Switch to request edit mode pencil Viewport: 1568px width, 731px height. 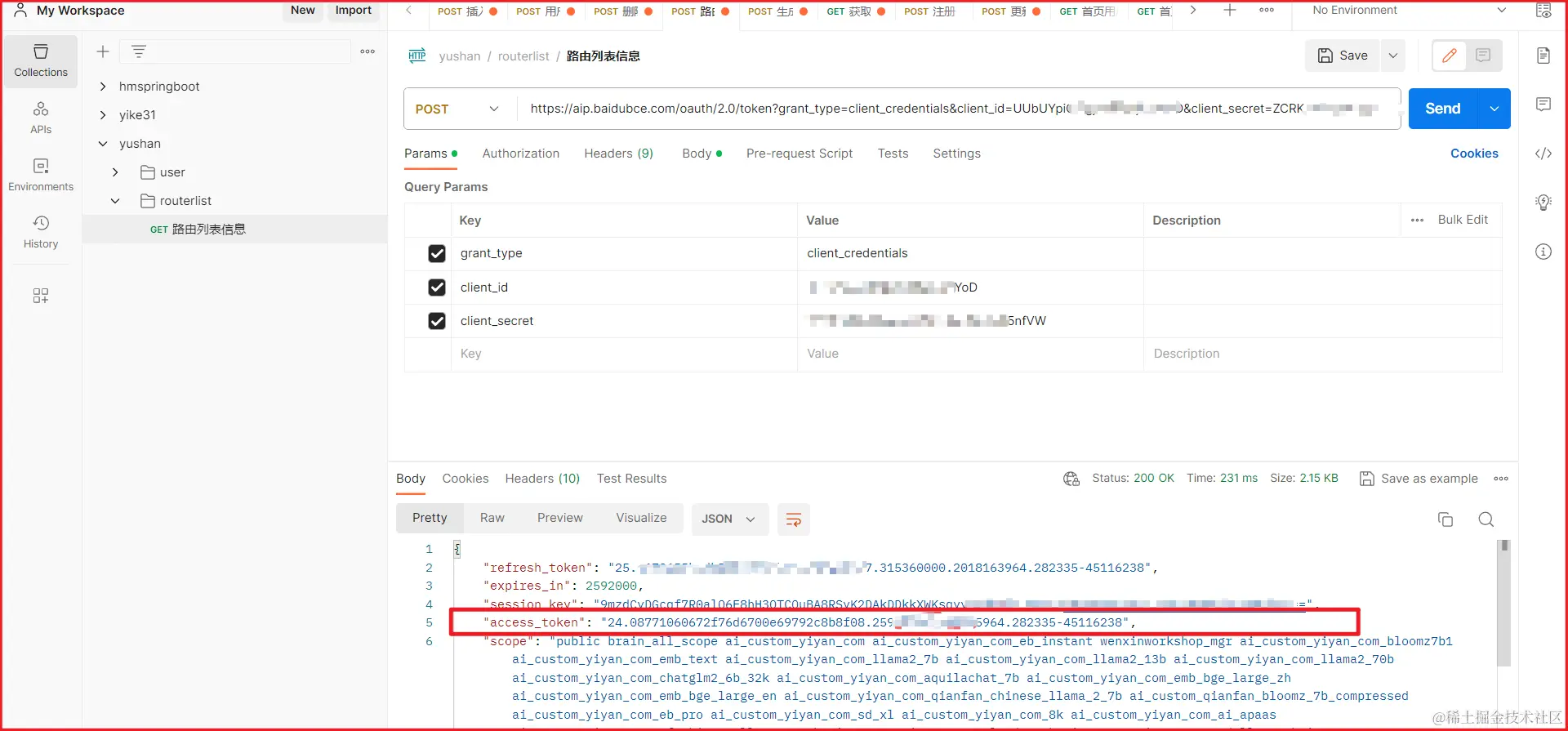click(x=1450, y=56)
